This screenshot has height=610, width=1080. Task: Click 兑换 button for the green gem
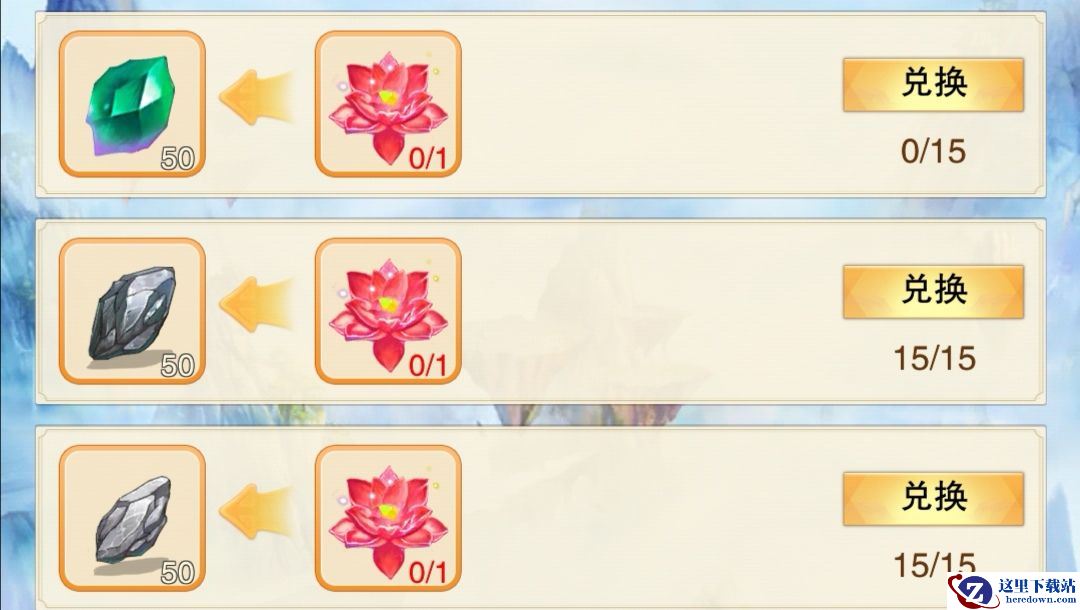[x=933, y=85]
